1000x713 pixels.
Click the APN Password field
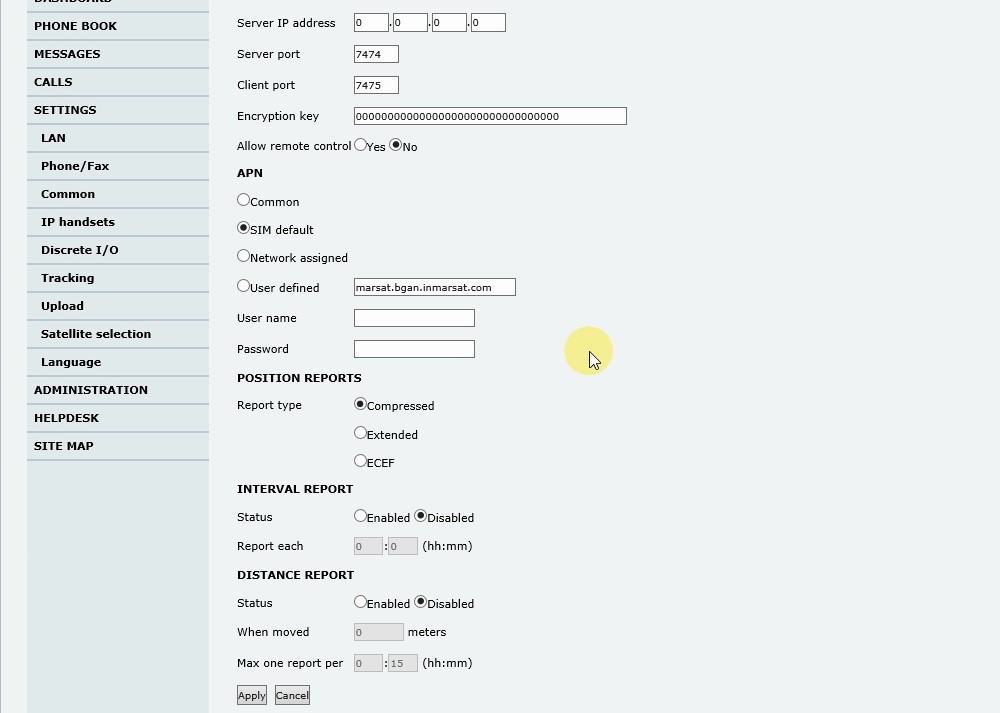click(x=414, y=349)
